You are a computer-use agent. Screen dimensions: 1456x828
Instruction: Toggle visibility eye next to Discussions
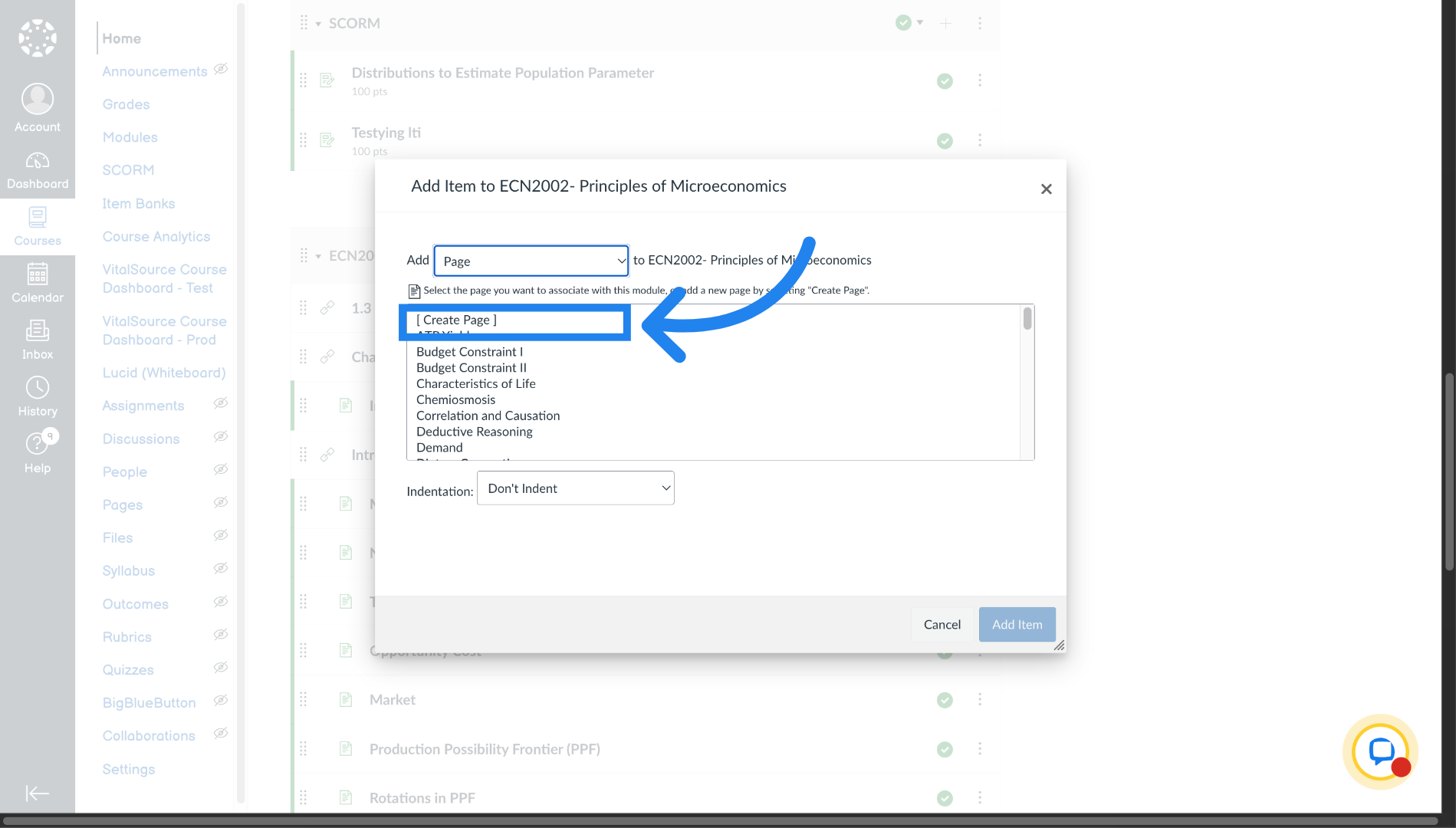[221, 436]
